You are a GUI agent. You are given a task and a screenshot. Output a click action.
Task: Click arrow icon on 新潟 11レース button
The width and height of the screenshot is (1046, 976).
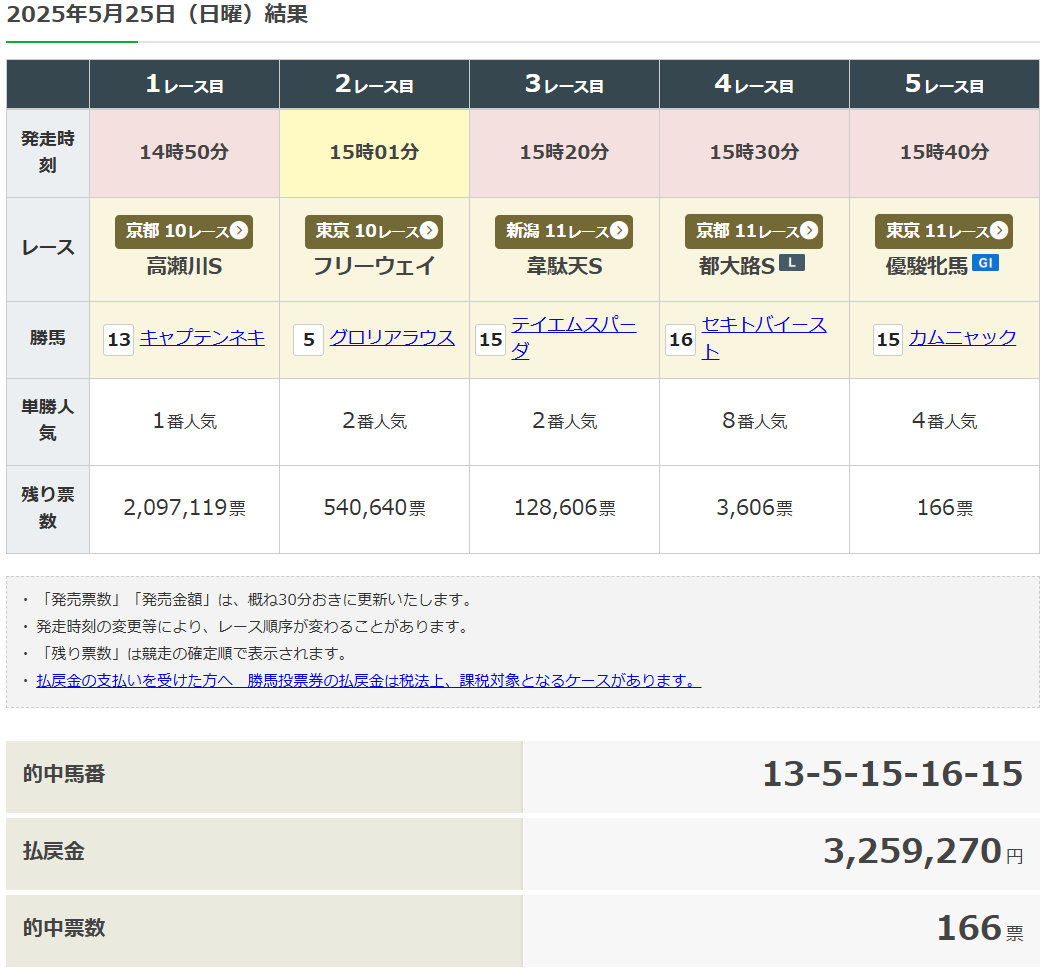pos(619,231)
